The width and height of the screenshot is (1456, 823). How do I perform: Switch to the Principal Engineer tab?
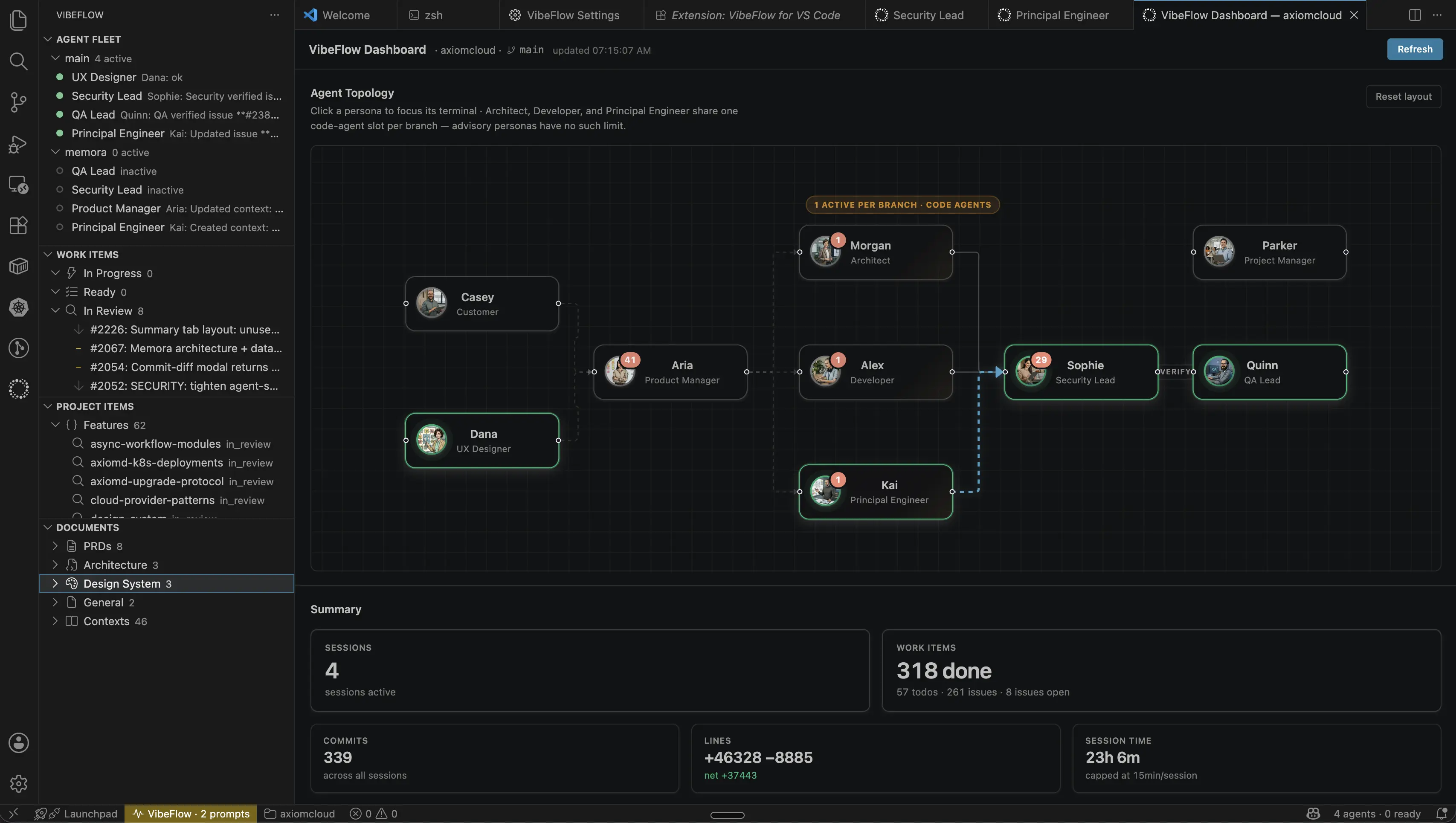coord(1061,15)
